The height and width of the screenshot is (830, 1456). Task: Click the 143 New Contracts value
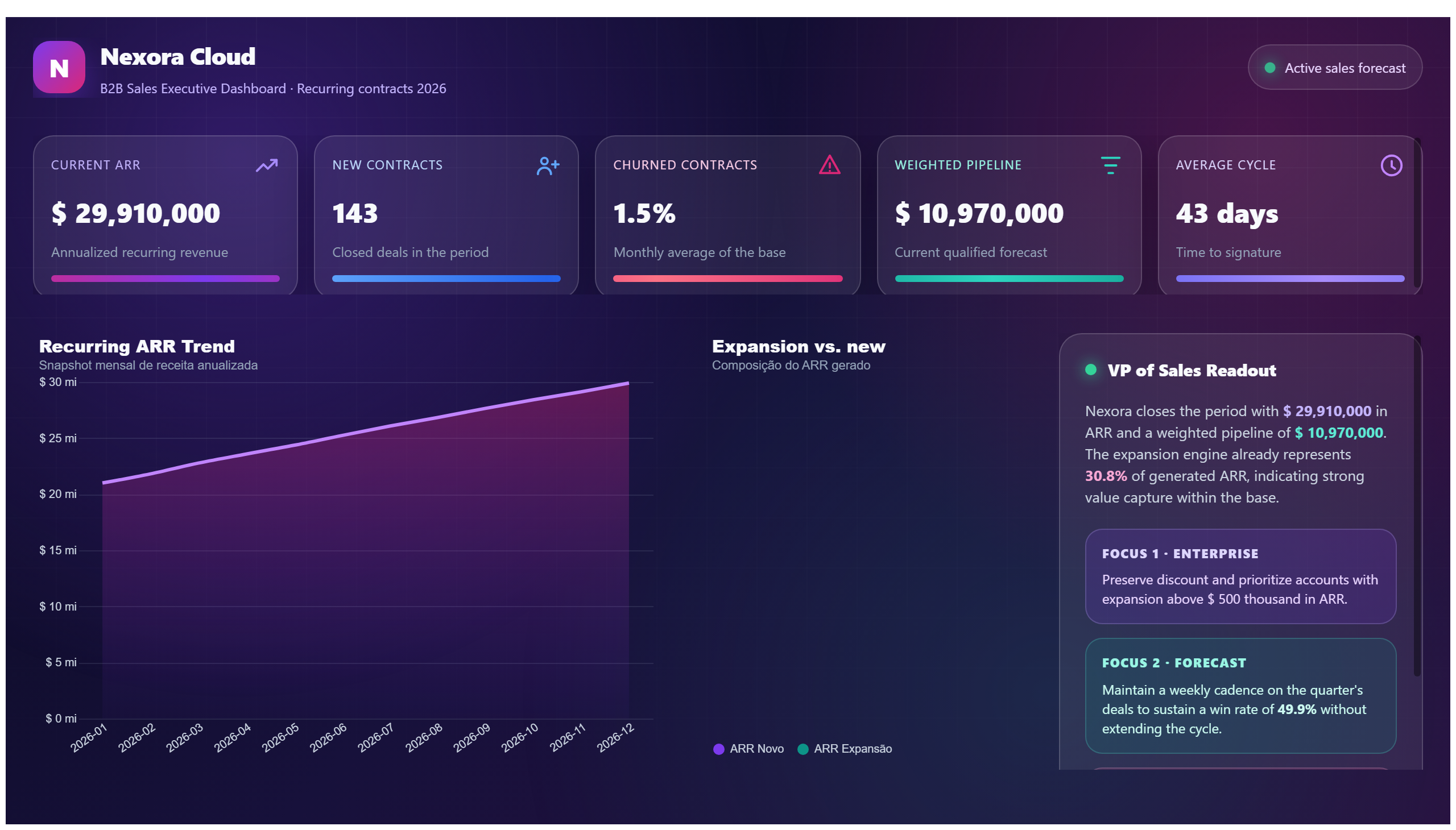tap(355, 213)
